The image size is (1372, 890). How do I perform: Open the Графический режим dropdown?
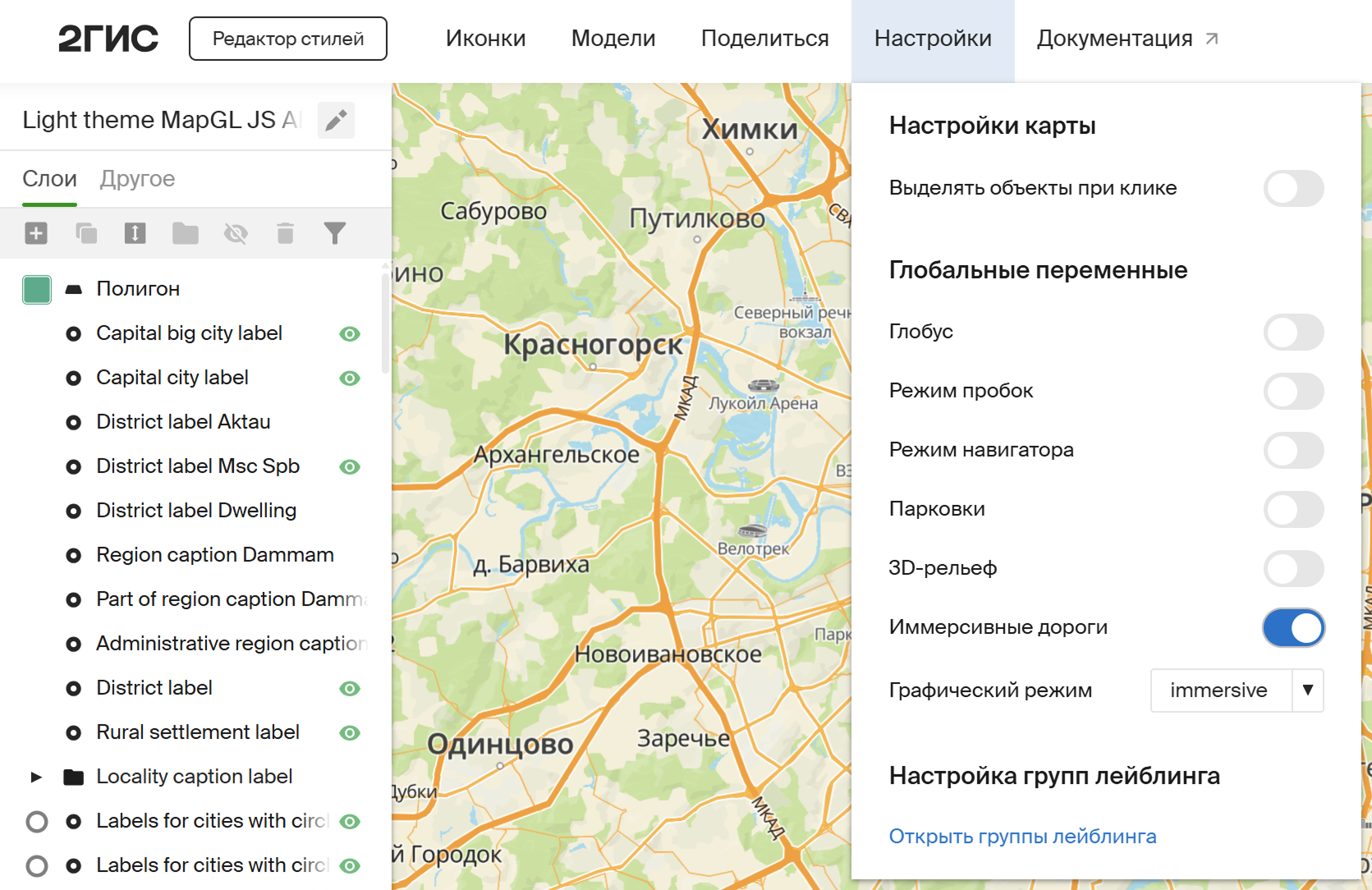click(x=1237, y=690)
